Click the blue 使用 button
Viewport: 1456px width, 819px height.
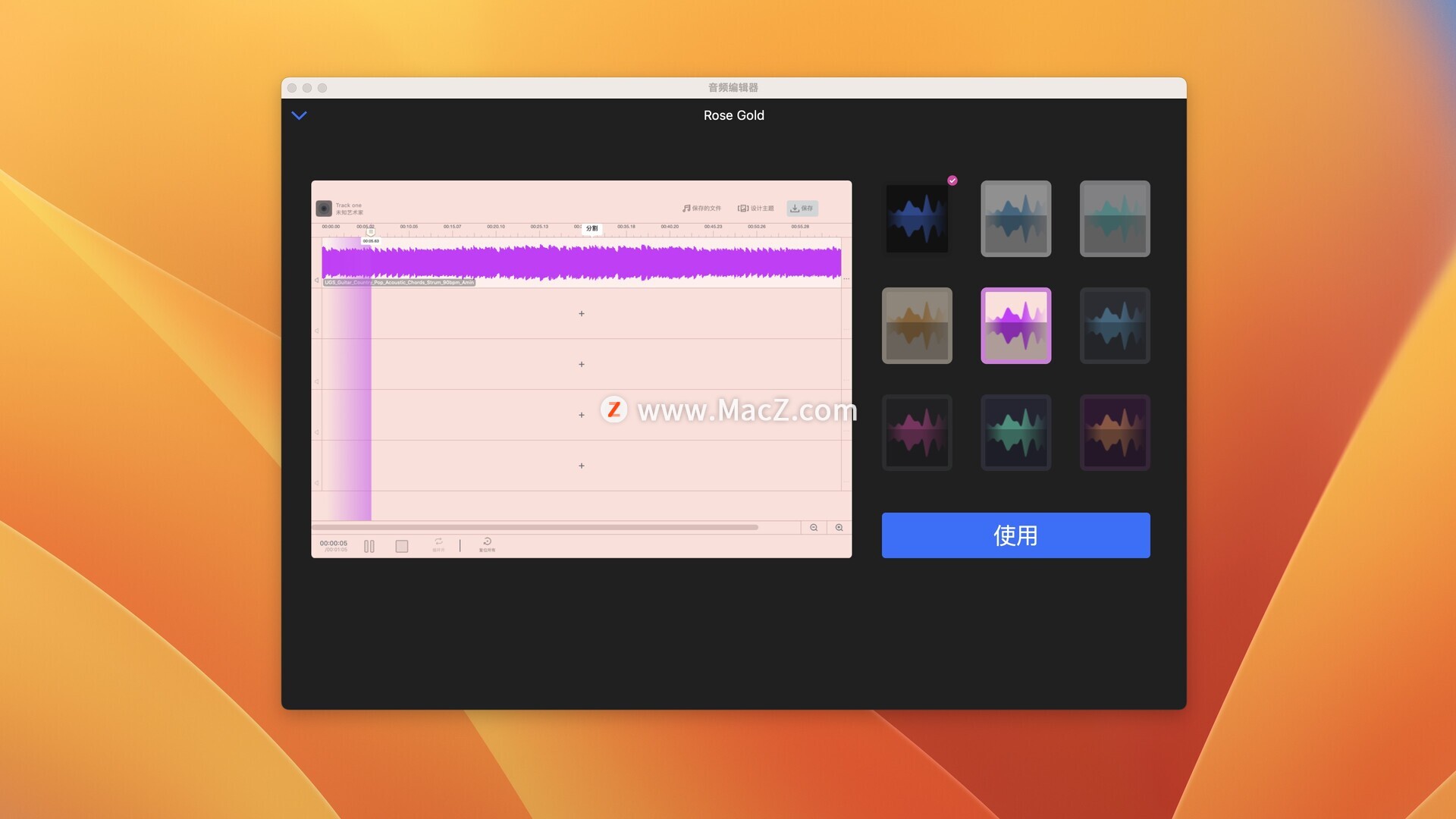pos(1015,535)
